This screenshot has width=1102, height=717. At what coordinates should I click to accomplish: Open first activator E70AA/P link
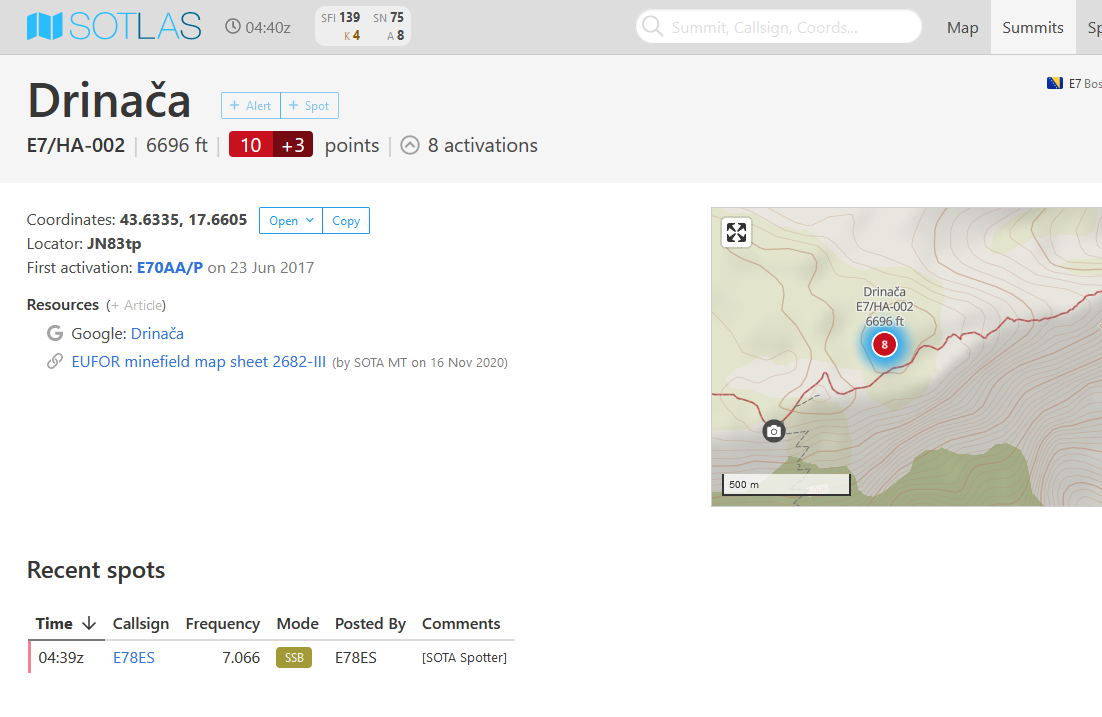pyautogui.click(x=170, y=268)
